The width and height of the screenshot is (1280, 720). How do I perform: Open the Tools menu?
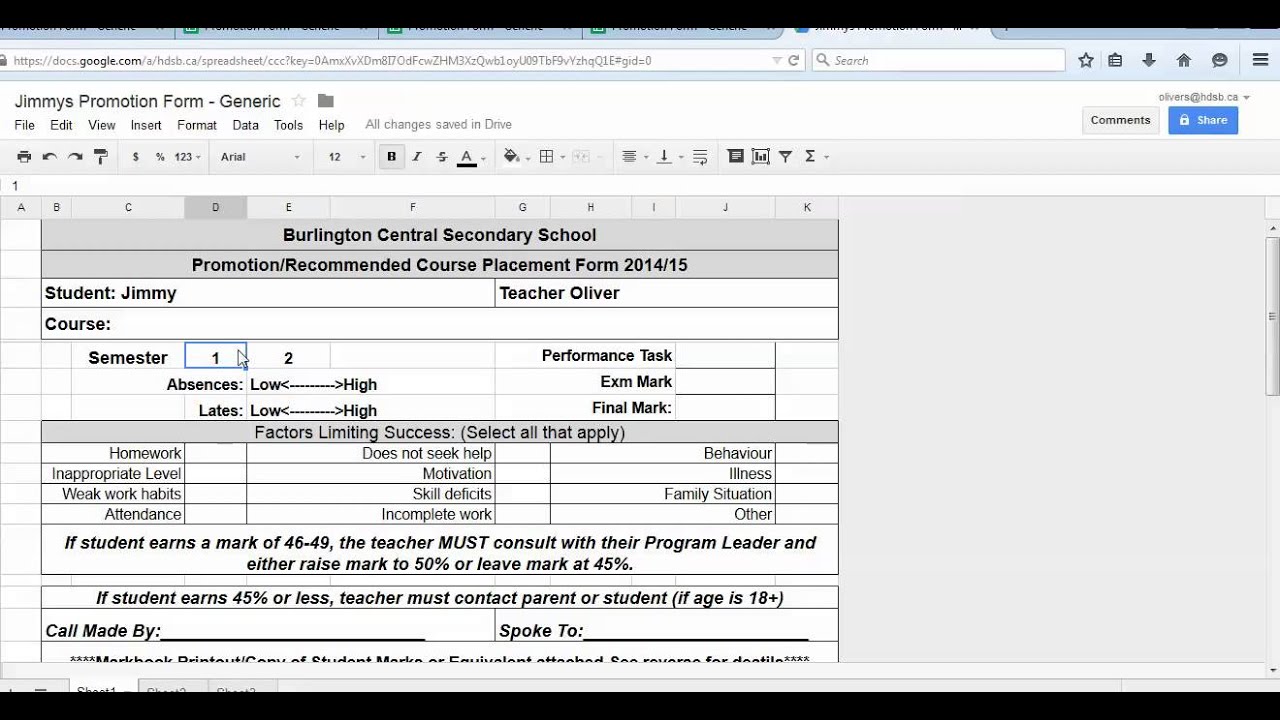click(288, 125)
